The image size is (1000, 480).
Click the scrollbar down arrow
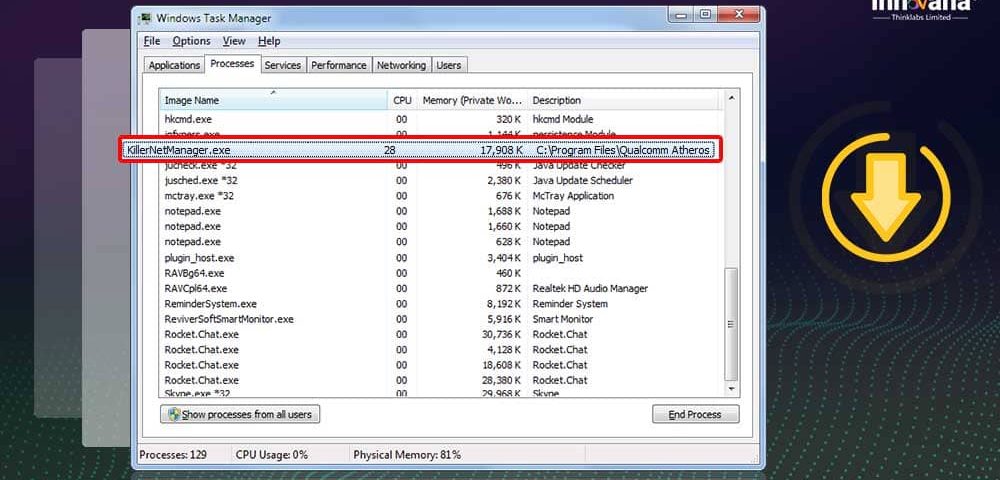[x=732, y=388]
